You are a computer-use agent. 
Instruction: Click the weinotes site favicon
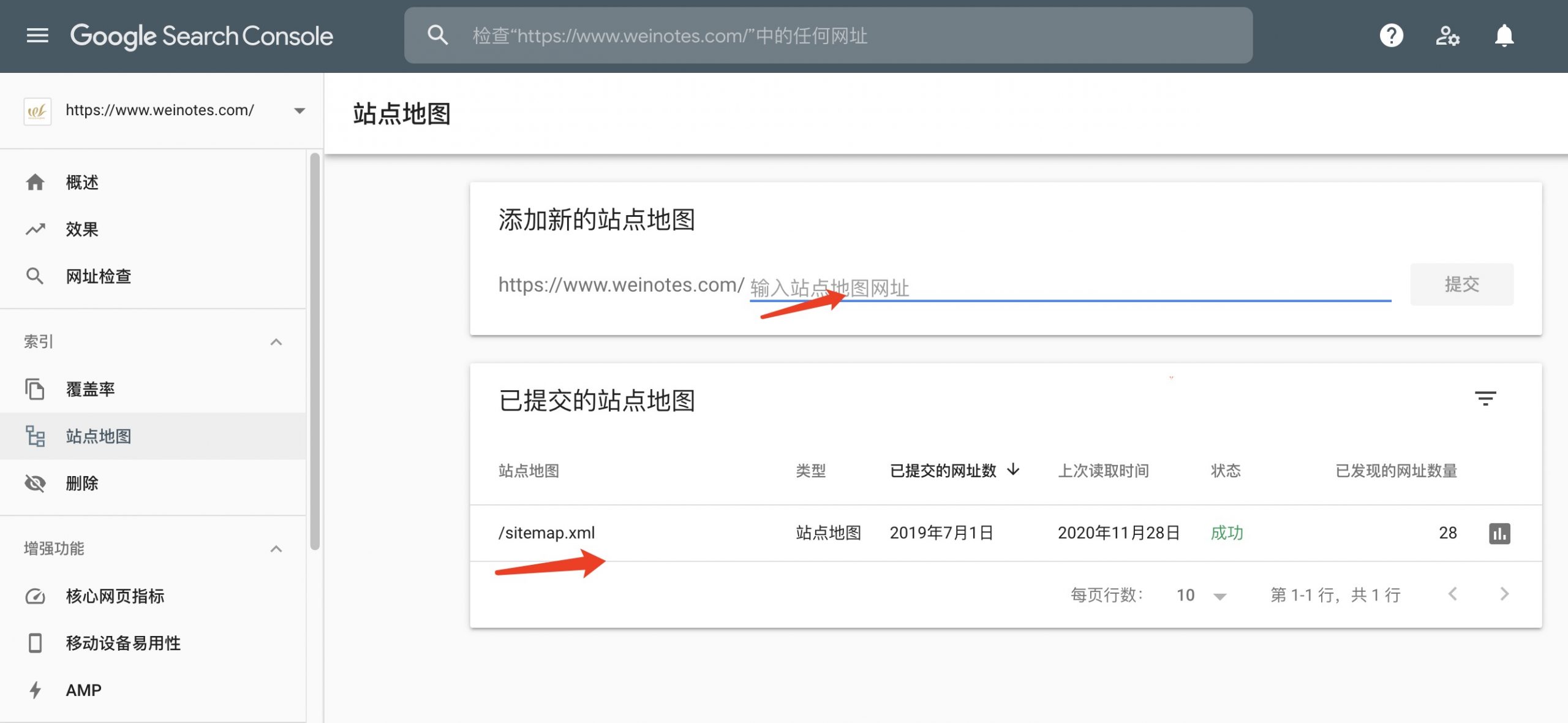[37, 111]
